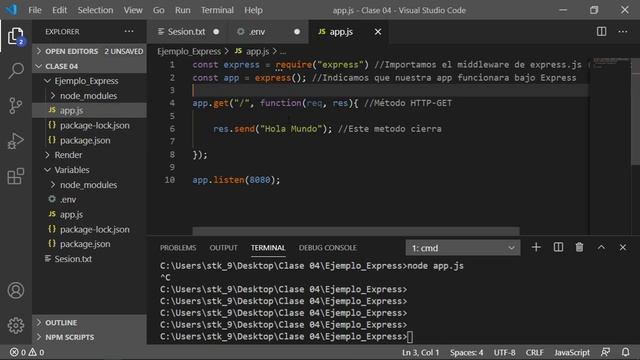The width and height of the screenshot is (640, 360).
Task: Open package-lock.json under Ejemplo_Express
Action: pos(89,125)
